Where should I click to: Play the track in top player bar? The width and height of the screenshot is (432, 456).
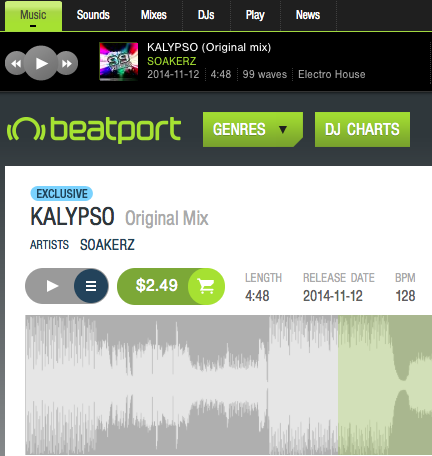[41, 63]
